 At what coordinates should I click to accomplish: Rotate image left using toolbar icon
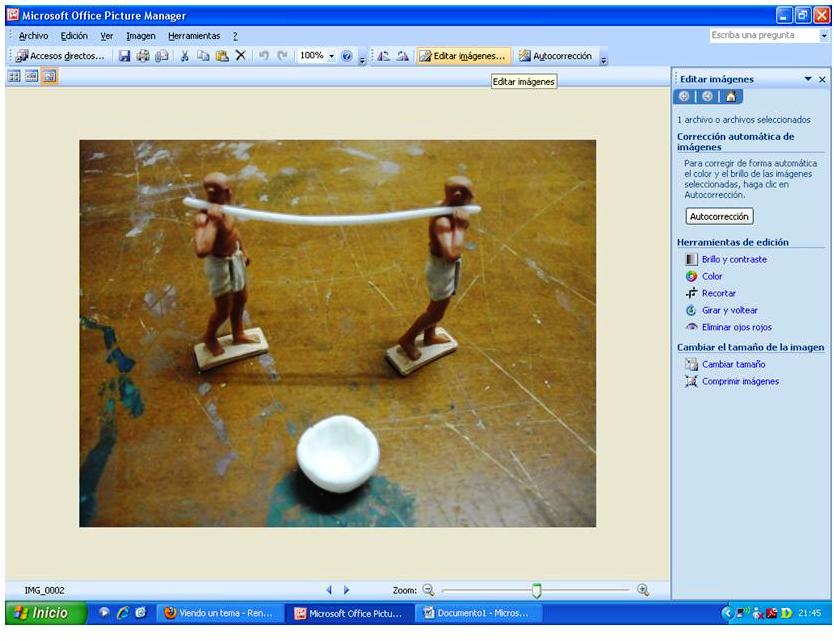point(383,56)
